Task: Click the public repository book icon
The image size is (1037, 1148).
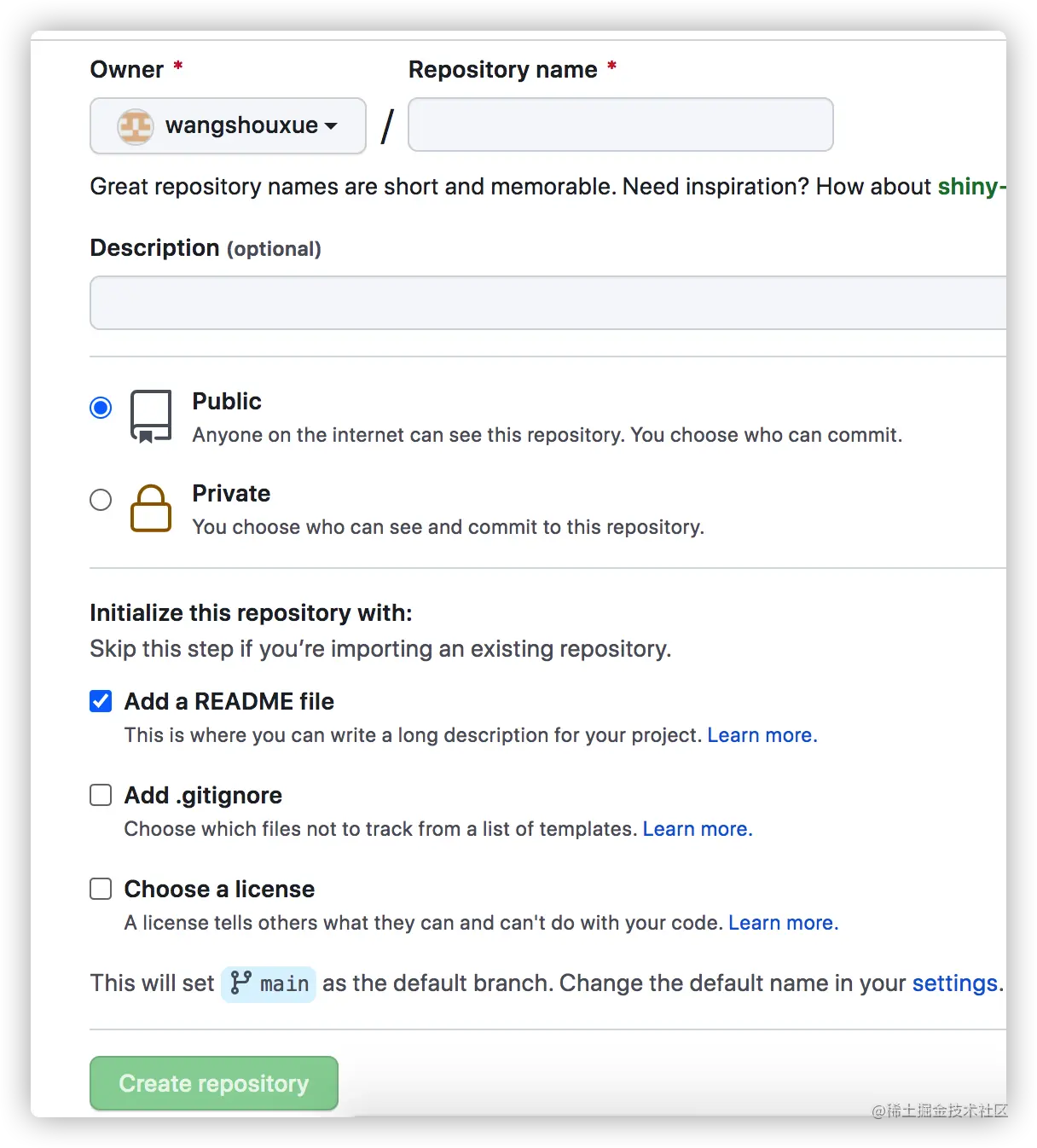Action: point(151,415)
